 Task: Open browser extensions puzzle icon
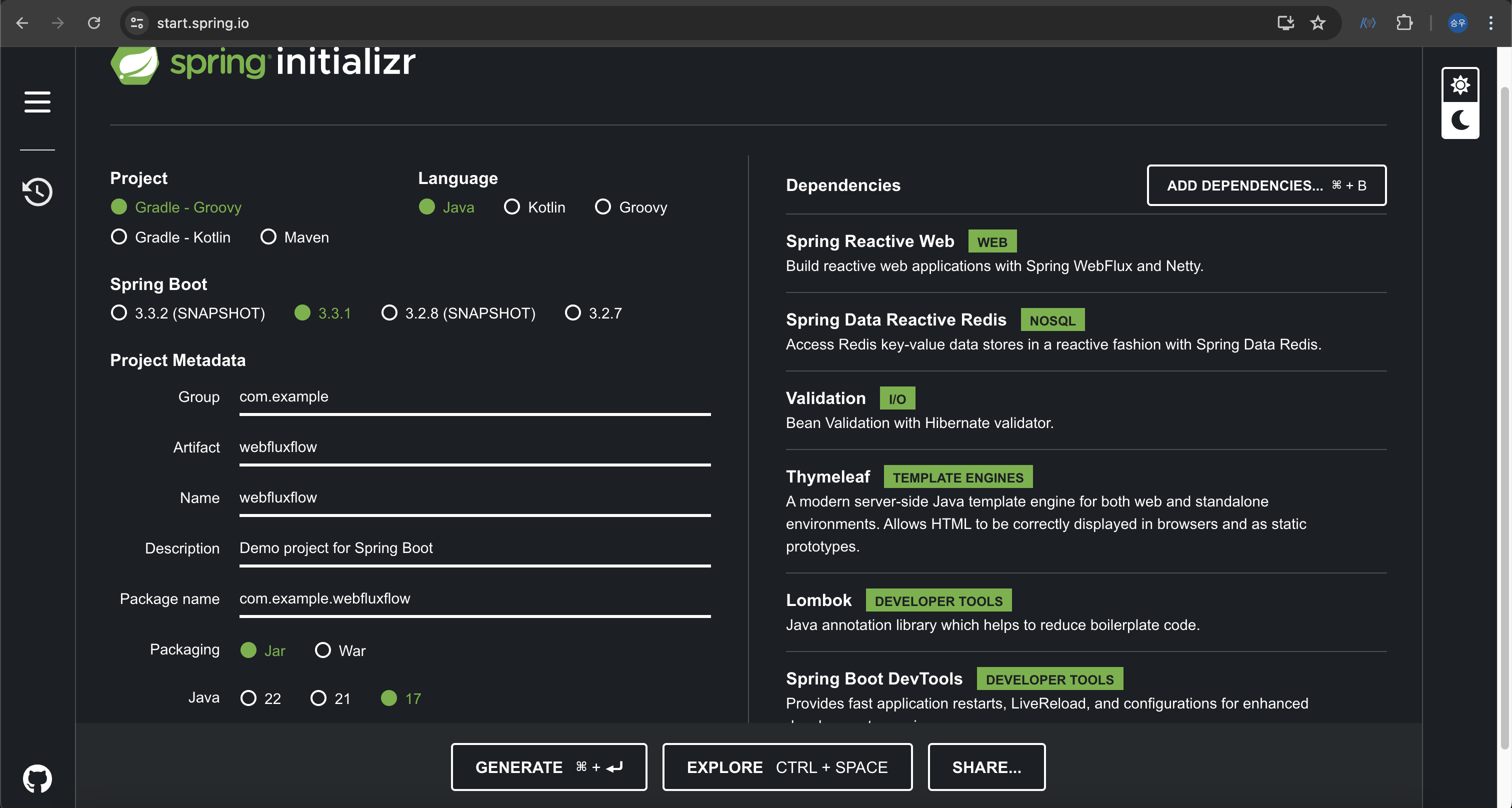coord(1404,23)
